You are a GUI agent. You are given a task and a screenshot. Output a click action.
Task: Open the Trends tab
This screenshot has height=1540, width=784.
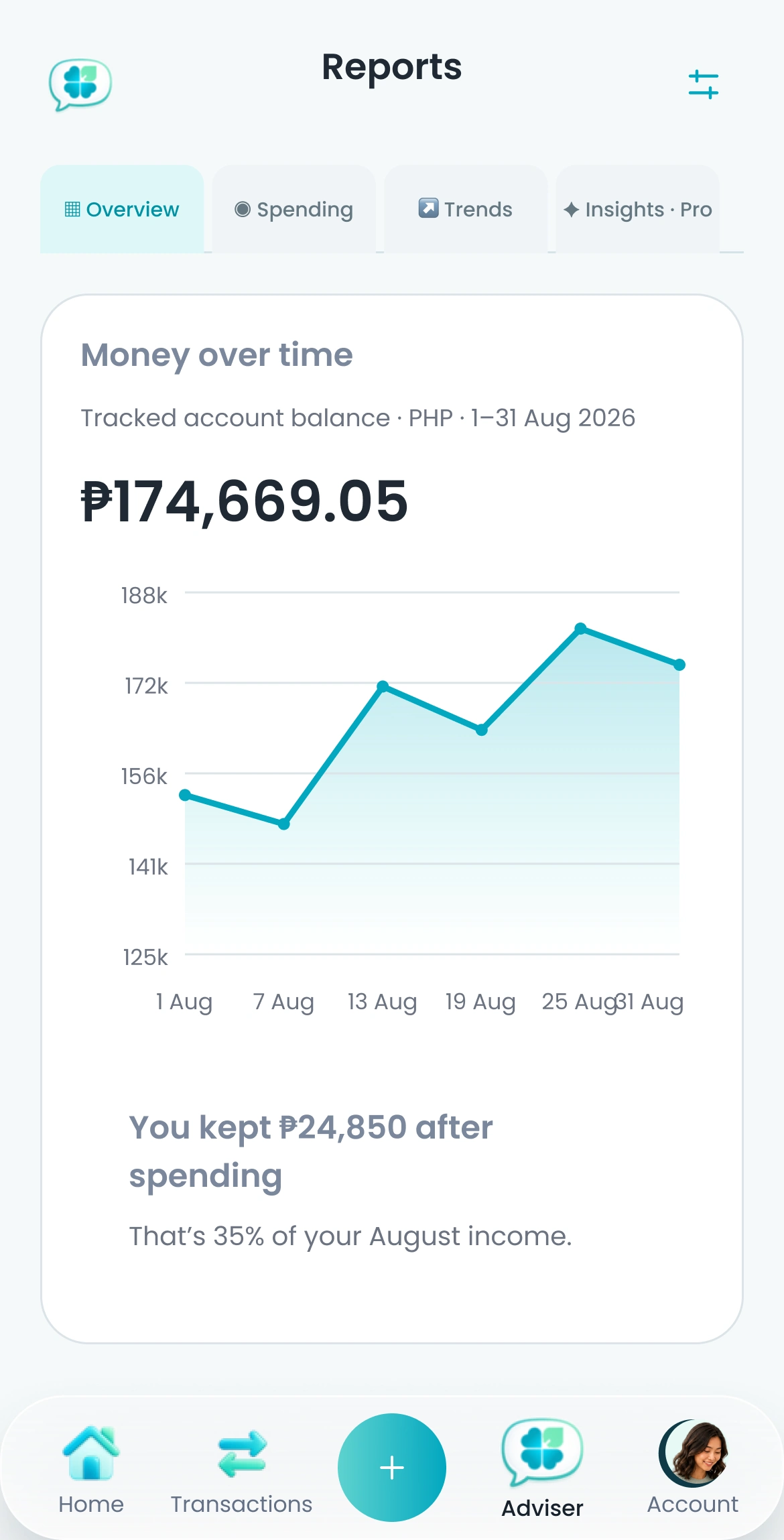click(x=466, y=209)
